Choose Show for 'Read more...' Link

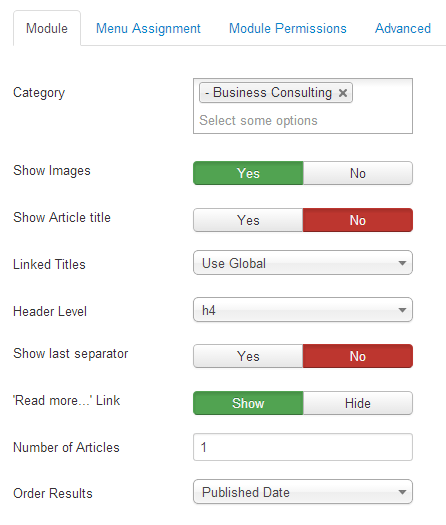click(x=248, y=403)
